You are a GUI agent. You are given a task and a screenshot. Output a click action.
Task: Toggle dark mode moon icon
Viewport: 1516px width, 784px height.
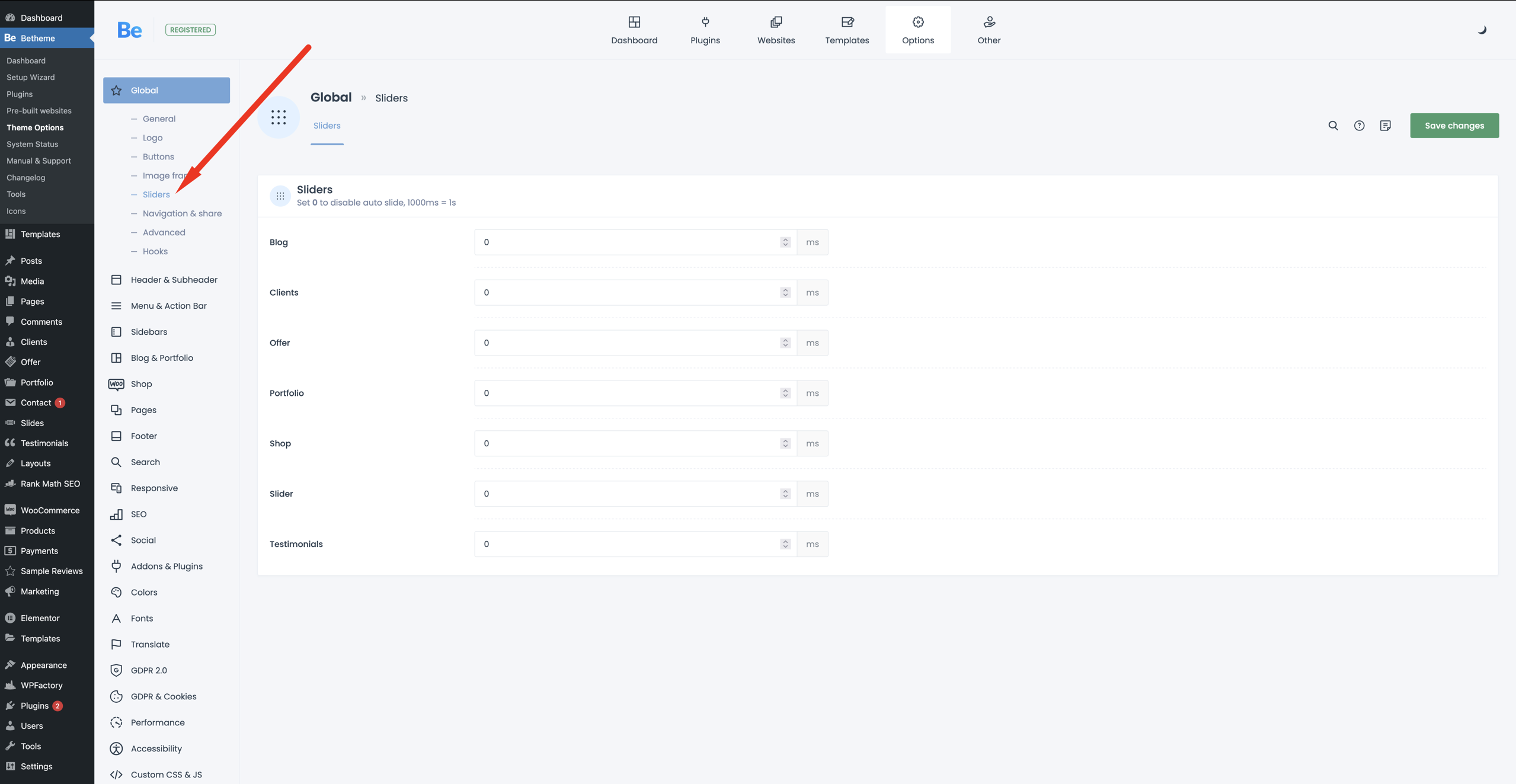coord(1482,30)
